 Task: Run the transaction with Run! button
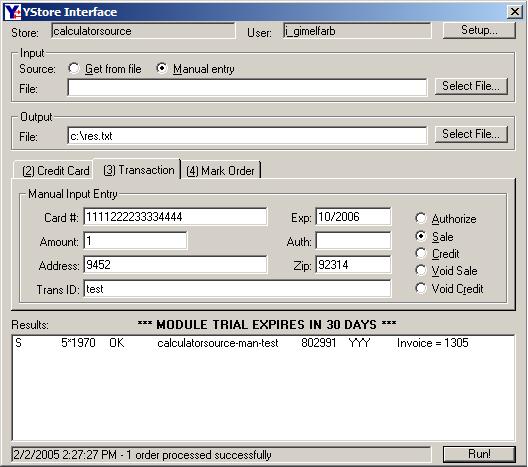click(x=479, y=454)
